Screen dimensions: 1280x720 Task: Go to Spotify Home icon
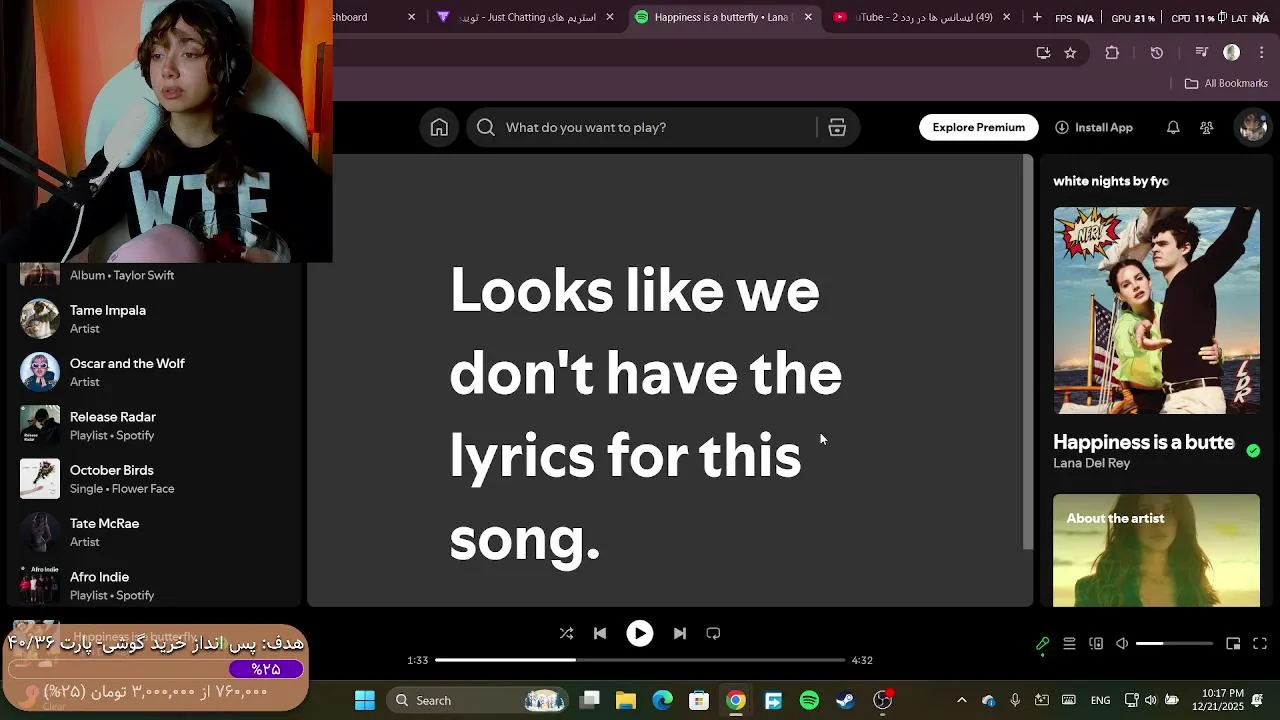coord(439,127)
